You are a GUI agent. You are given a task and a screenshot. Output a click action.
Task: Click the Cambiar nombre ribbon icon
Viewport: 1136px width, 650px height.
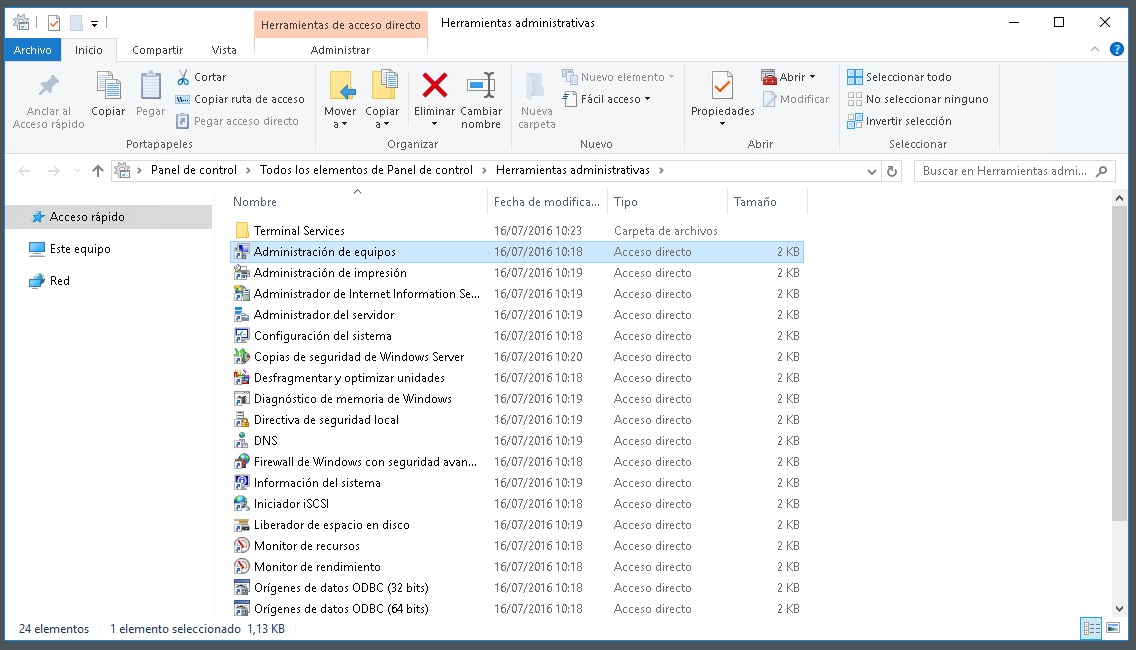click(481, 86)
